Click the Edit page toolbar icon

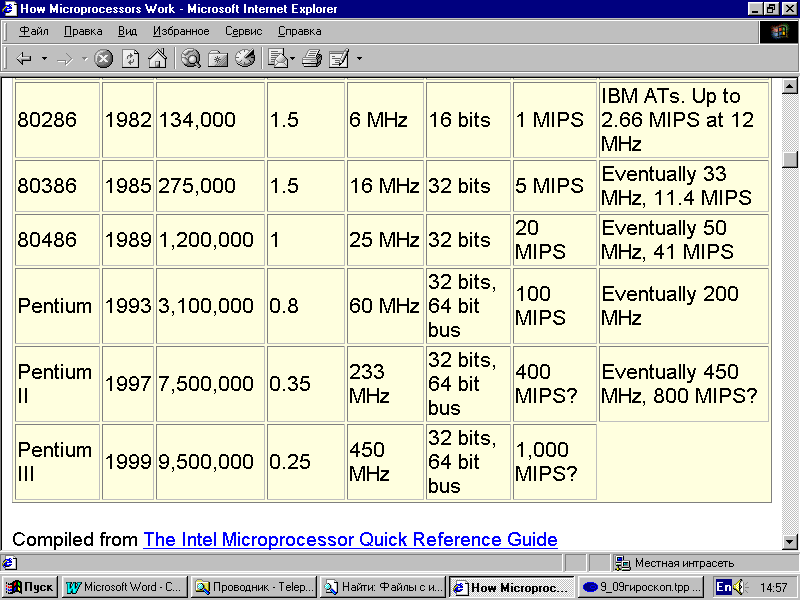pyautogui.click(x=339, y=59)
